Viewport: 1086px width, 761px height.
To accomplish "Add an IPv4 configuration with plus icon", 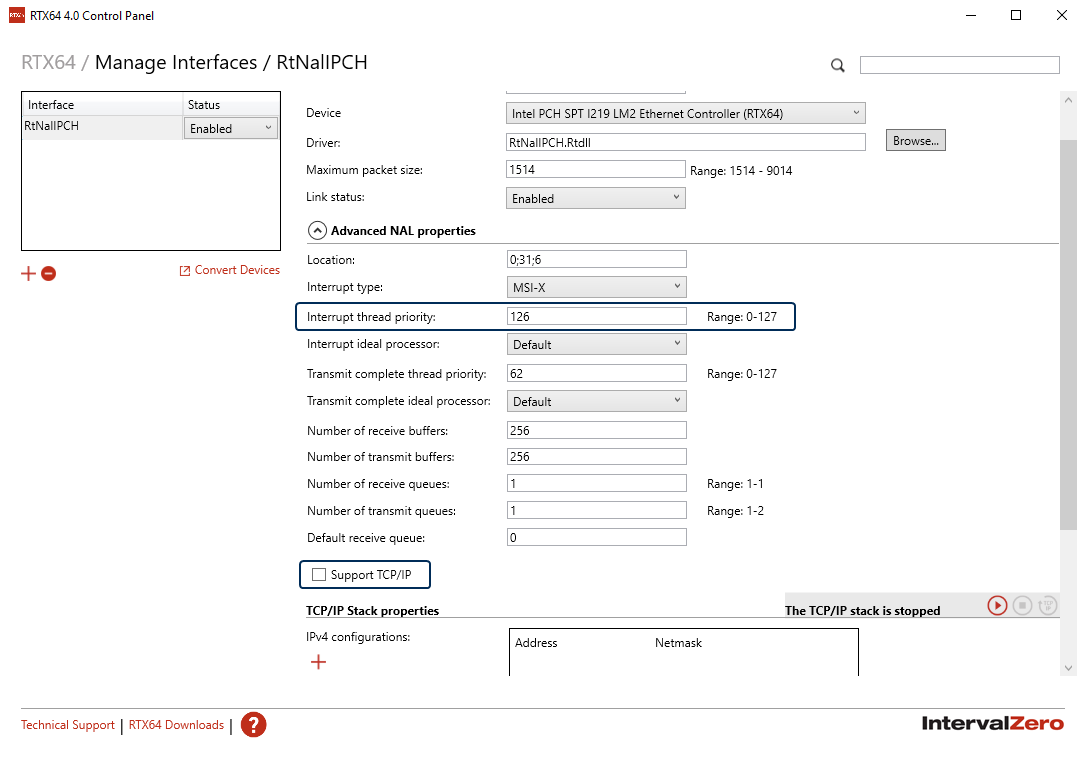I will click(318, 662).
